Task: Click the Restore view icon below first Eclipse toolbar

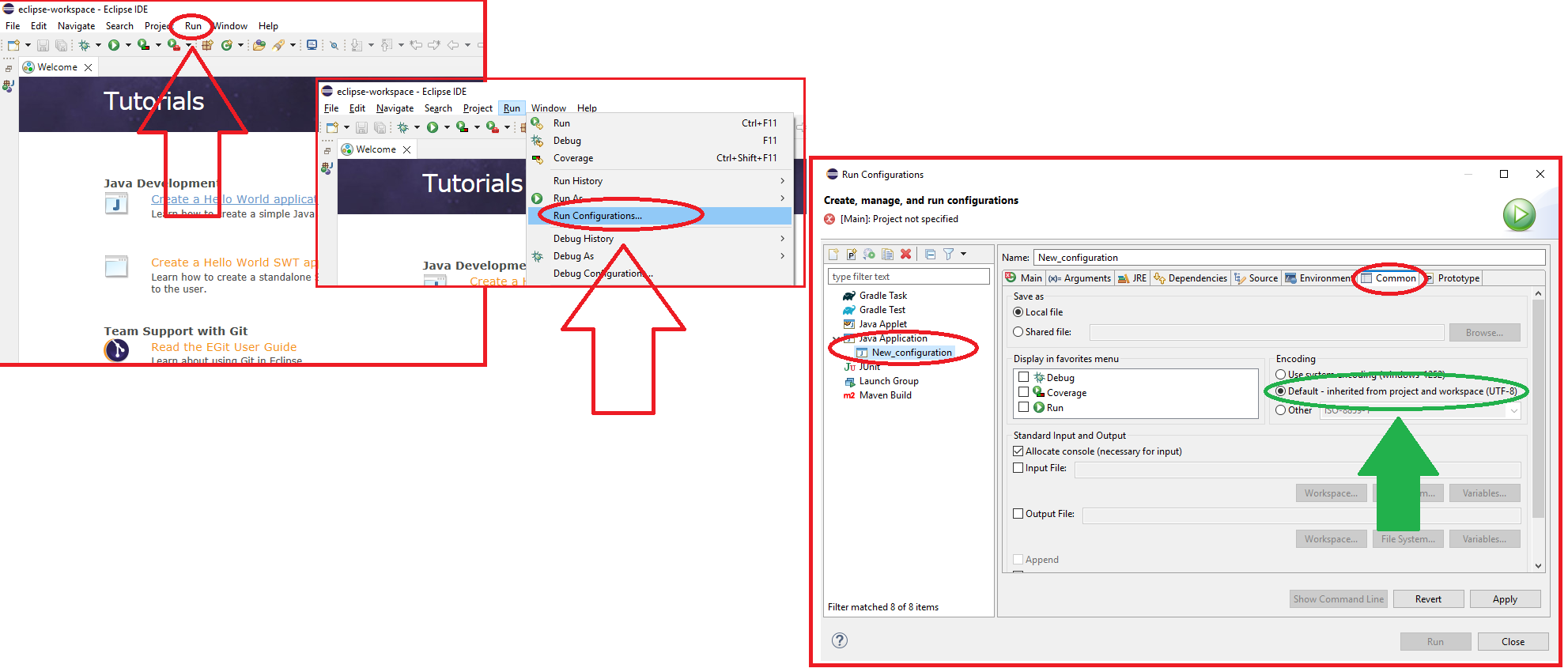Action: click(x=9, y=69)
